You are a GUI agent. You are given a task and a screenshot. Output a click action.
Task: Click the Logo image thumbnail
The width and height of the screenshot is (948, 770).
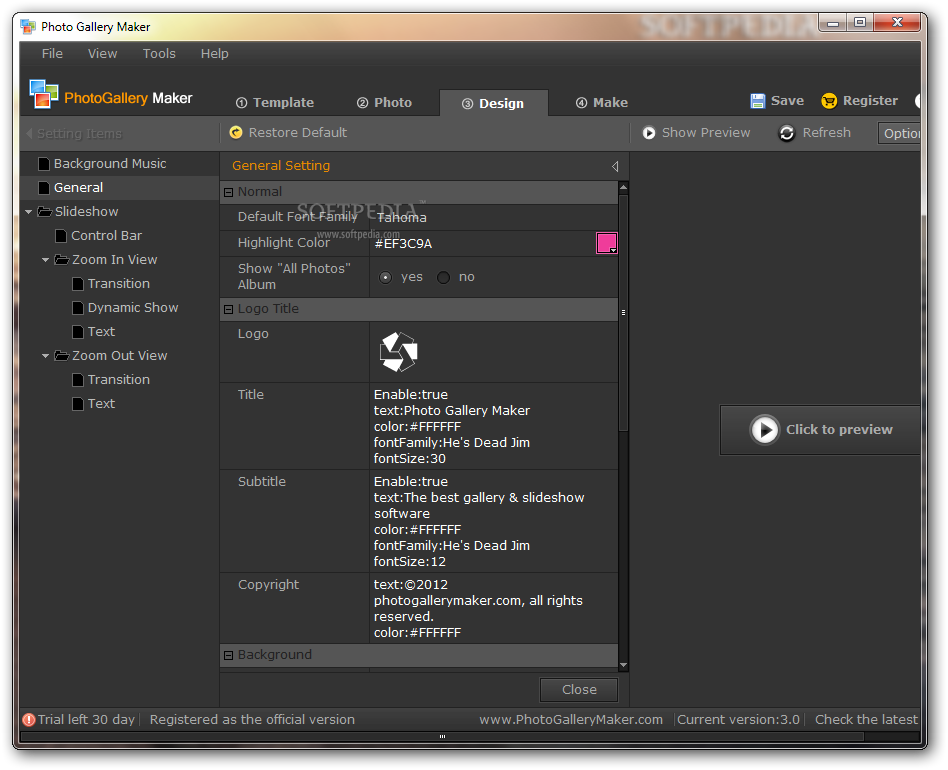398,352
